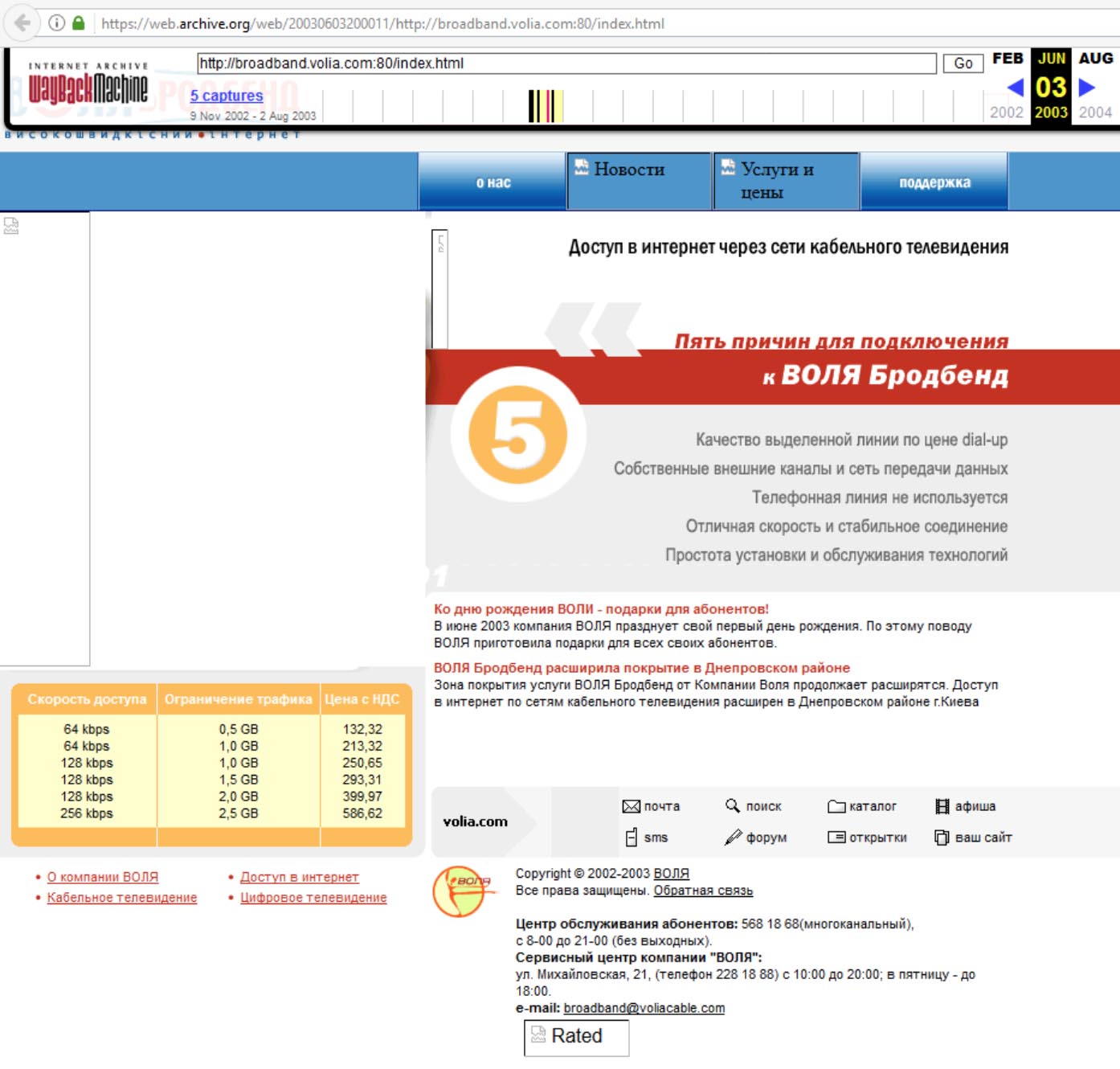
Task: Open the 'Услуги и цены' navigation tab
Action: [787, 181]
